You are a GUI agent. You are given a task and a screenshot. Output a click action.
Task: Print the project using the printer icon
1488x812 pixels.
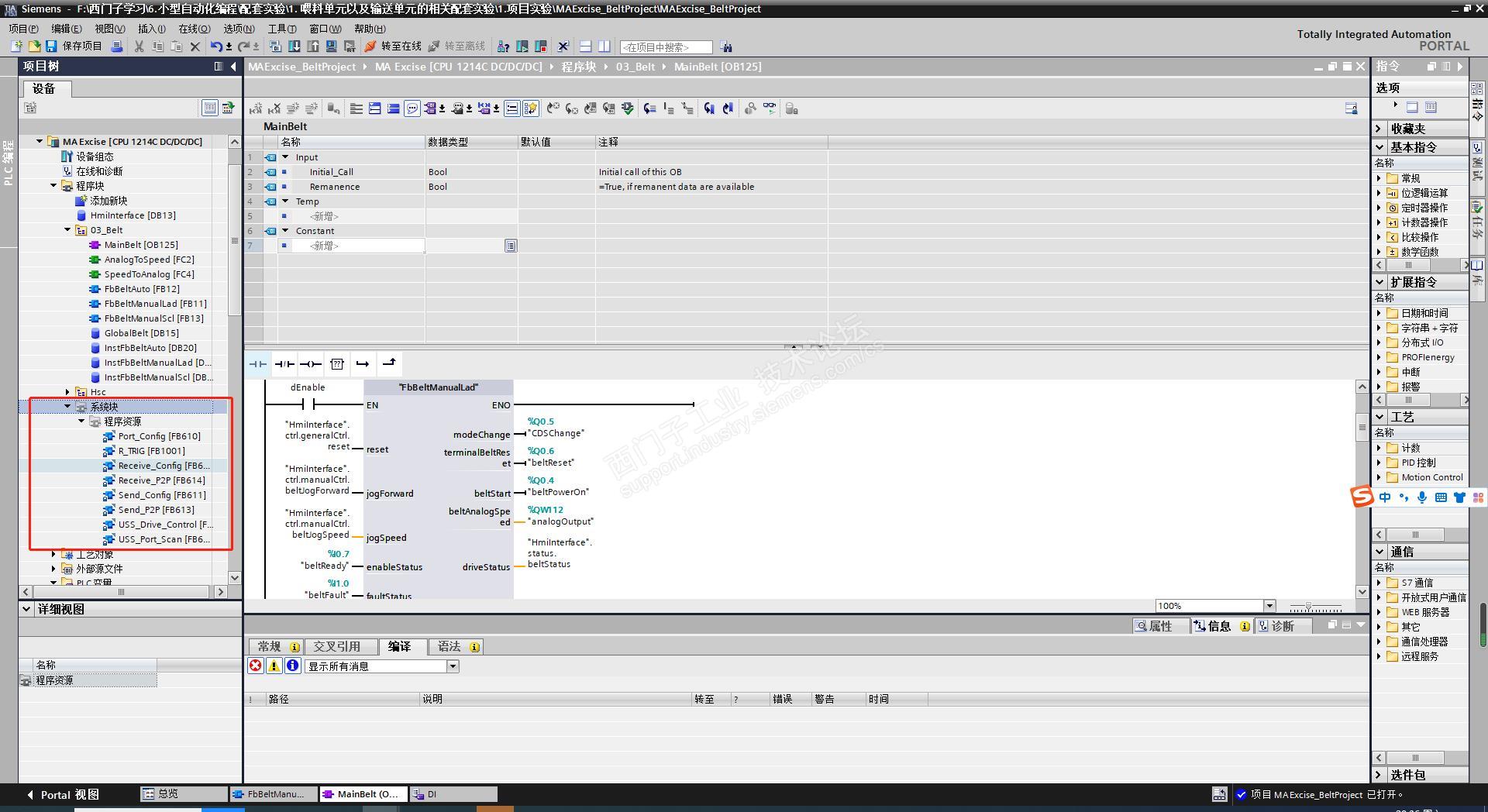pos(117,46)
